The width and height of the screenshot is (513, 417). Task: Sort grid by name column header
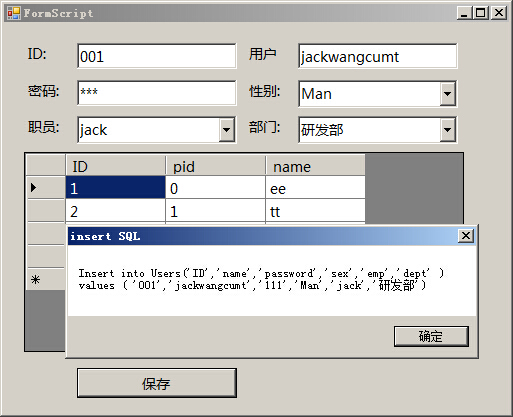coord(316,165)
